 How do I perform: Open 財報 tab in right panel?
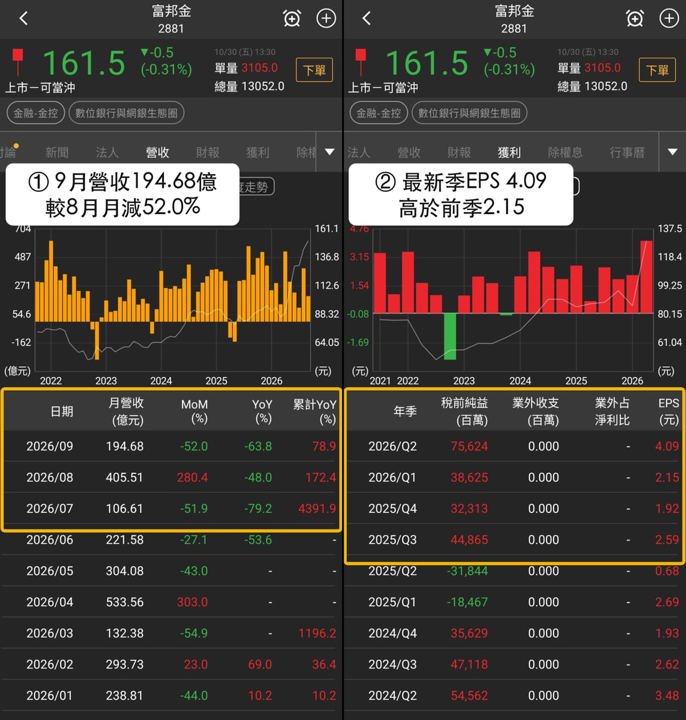459,152
